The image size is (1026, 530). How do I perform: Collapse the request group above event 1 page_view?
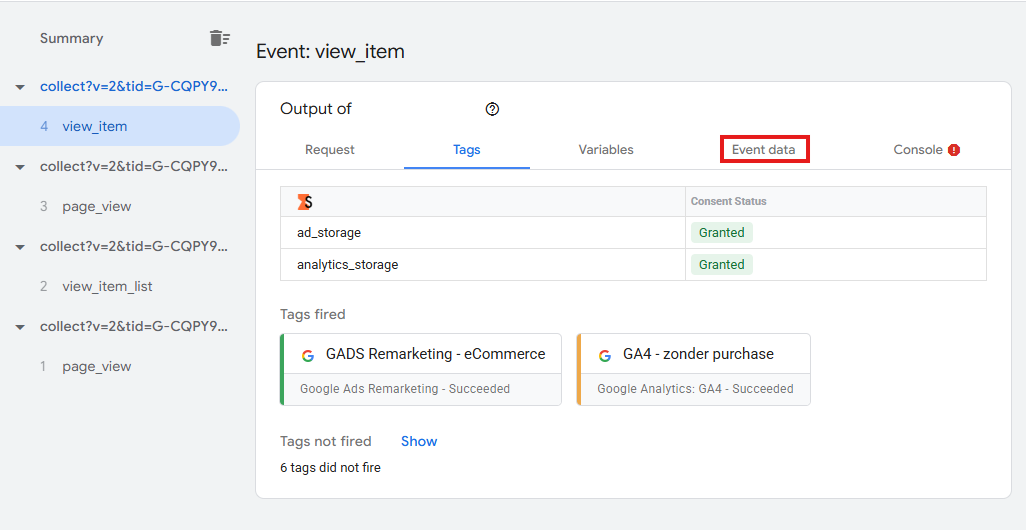(x=19, y=327)
